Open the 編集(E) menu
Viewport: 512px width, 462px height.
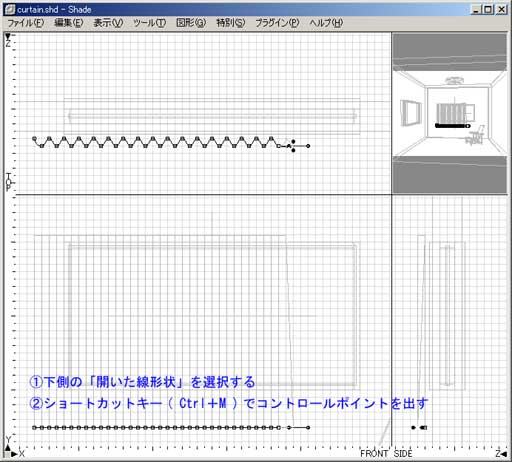point(69,23)
